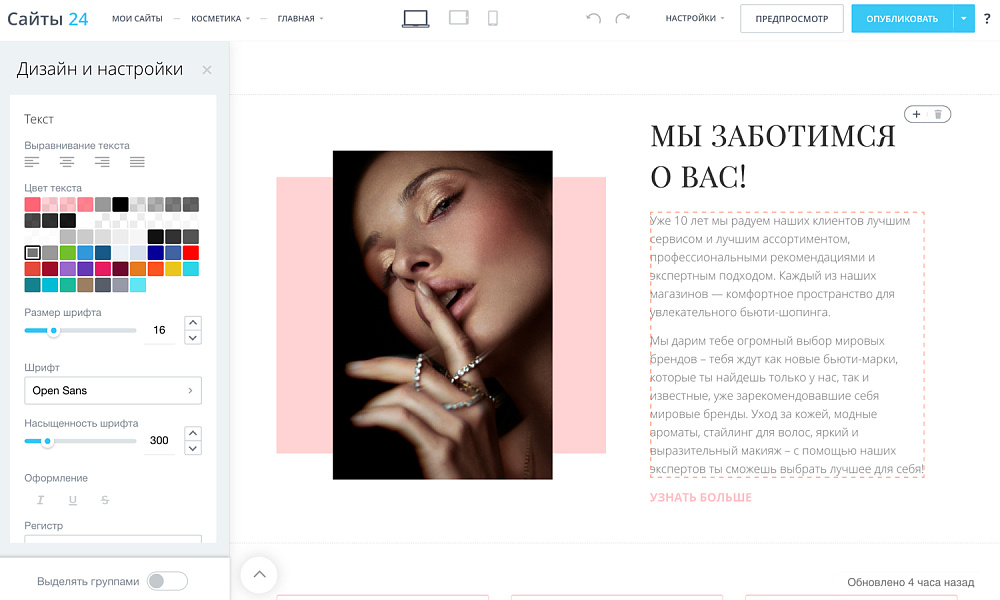The width and height of the screenshot is (1000, 600).
Task: Switch to mobile phone preview mode
Action: coord(492,17)
